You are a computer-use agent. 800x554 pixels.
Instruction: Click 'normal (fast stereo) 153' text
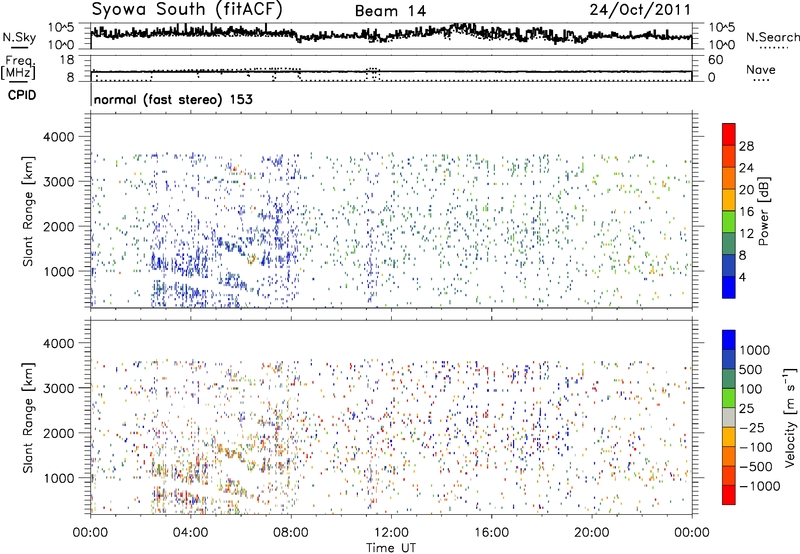pyautogui.click(x=173, y=99)
